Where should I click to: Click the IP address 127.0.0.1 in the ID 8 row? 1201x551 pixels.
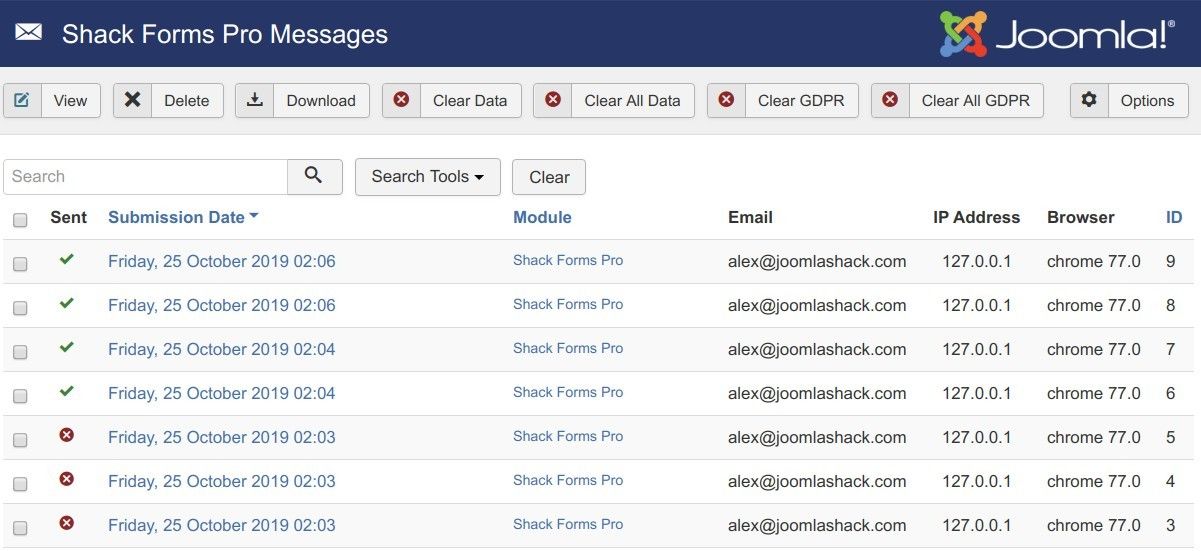click(977, 305)
